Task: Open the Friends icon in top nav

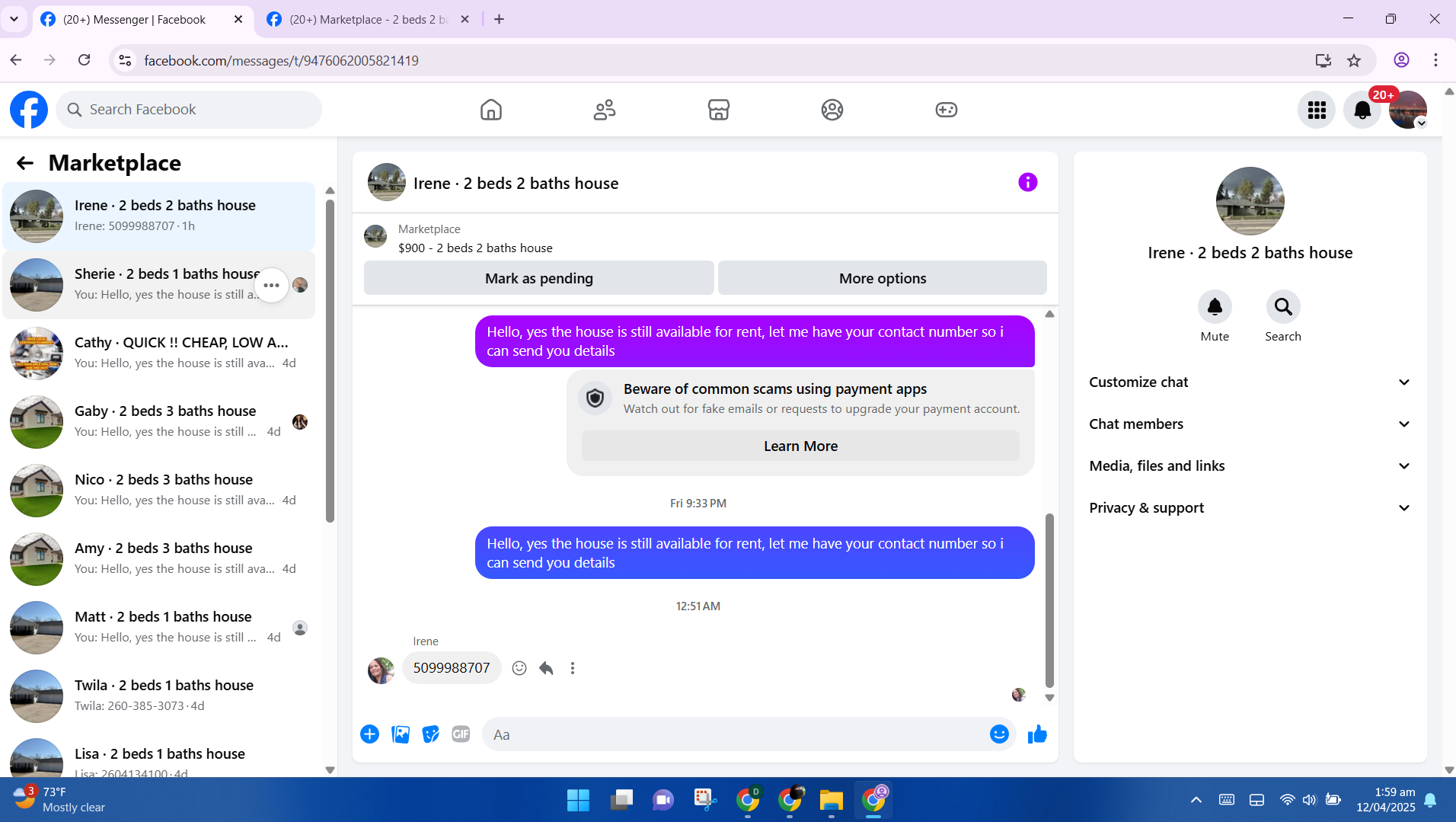Action: (605, 110)
